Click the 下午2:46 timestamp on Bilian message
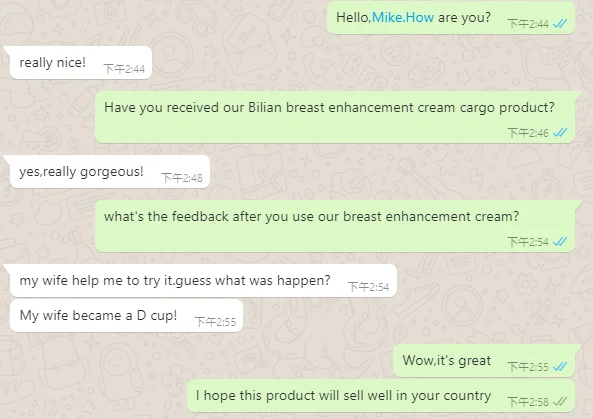Image resolution: width=593 pixels, height=419 pixels. coord(528,133)
